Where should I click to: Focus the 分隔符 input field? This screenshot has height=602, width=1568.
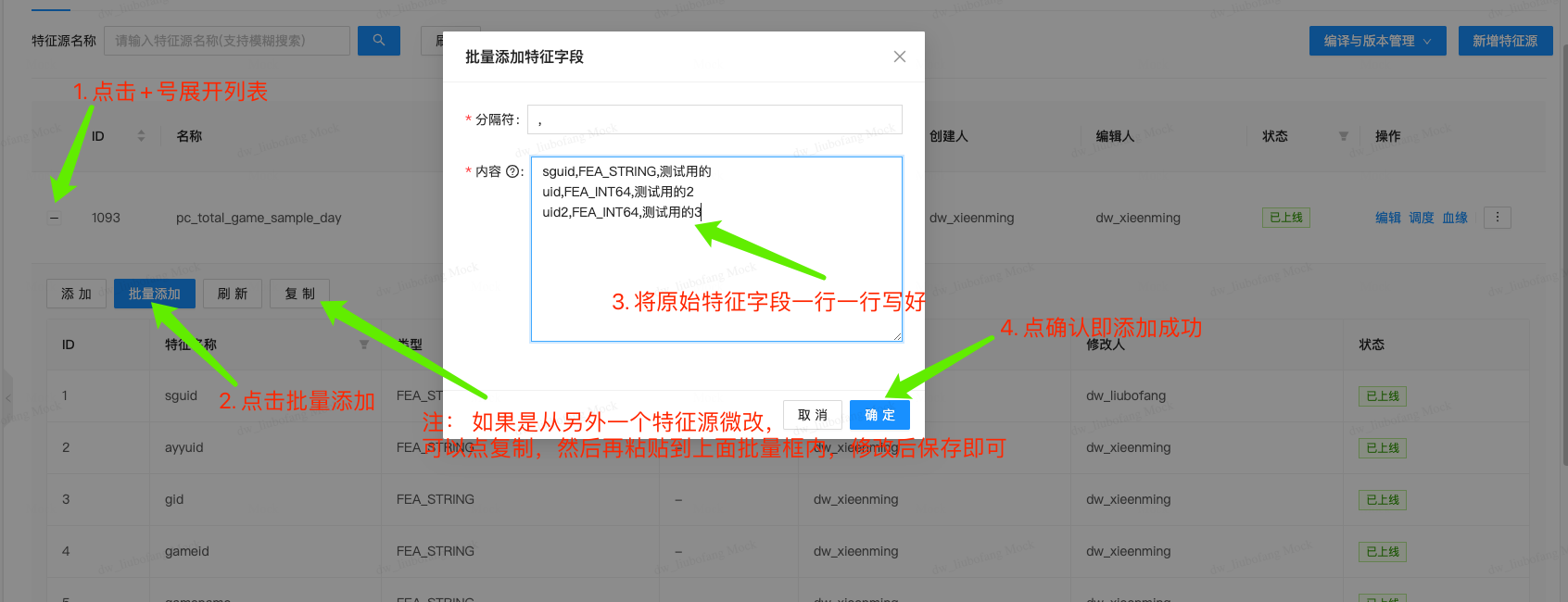714,119
